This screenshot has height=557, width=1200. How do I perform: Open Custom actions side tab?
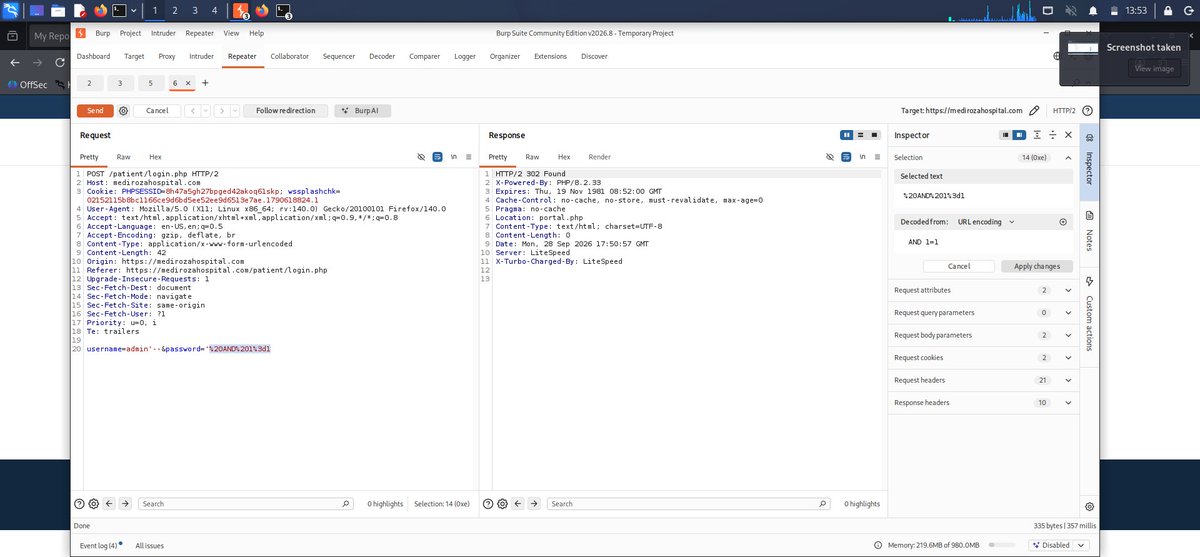(1089, 315)
